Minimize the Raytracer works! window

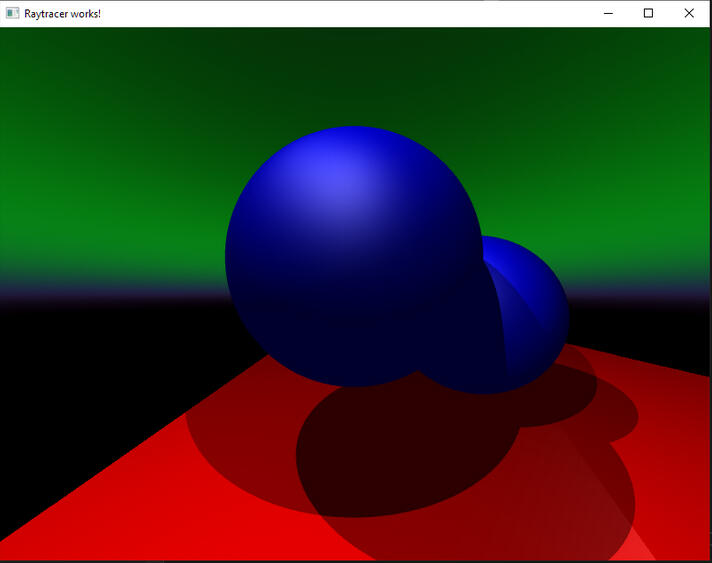608,13
